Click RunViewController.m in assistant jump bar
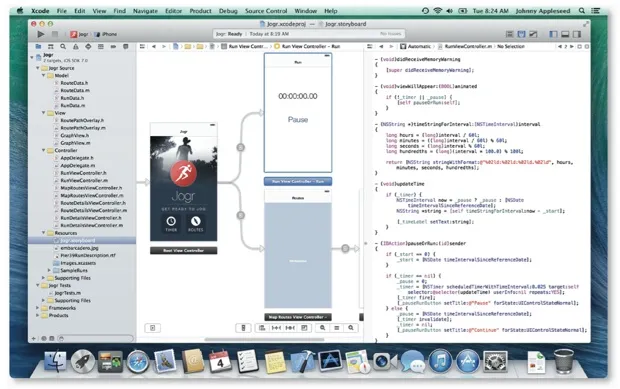Image resolution: width=620 pixels, height=389 pixels. 465,47
